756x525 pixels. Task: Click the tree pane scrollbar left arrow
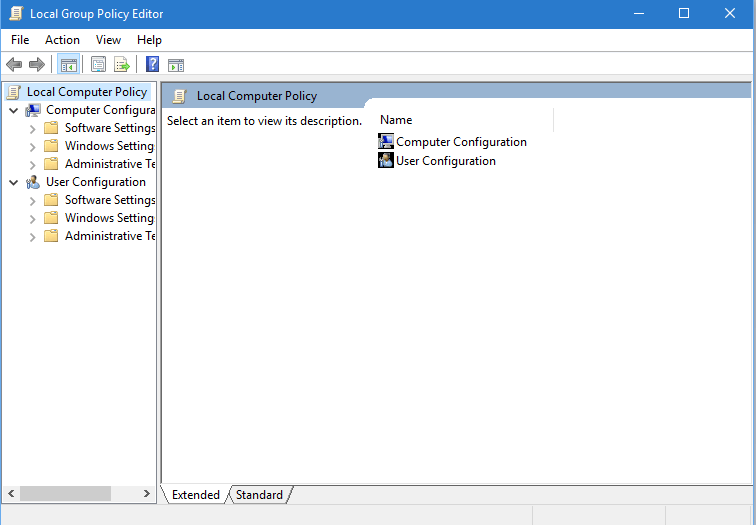(x=11, y=494)
